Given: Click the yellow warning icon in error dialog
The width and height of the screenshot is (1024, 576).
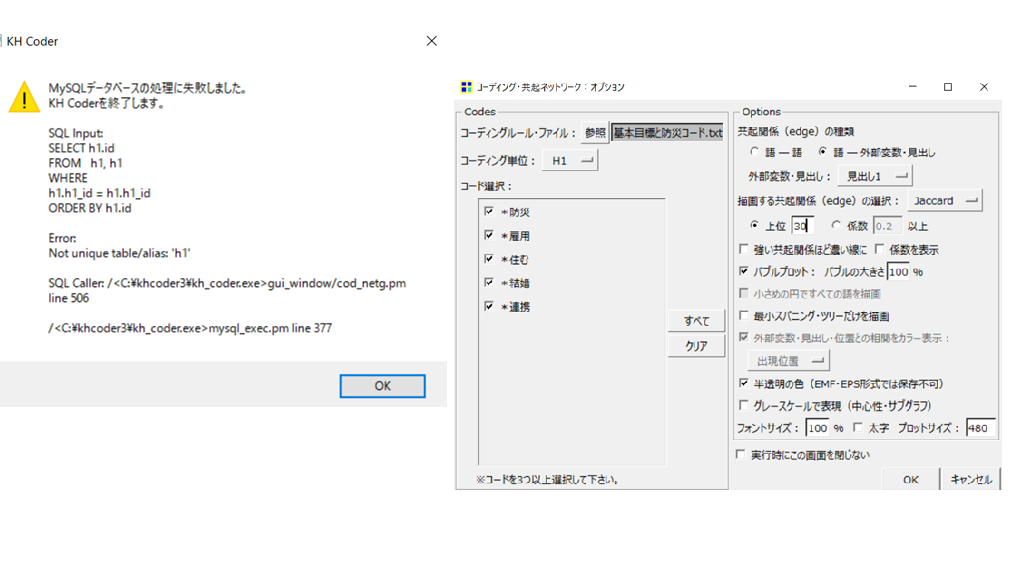Looking at the screenshot, I should coord(24,97).
